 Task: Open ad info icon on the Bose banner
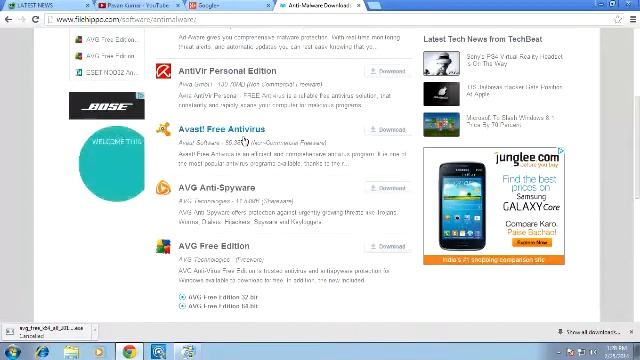pyautogui.click(x=141, y=96)
